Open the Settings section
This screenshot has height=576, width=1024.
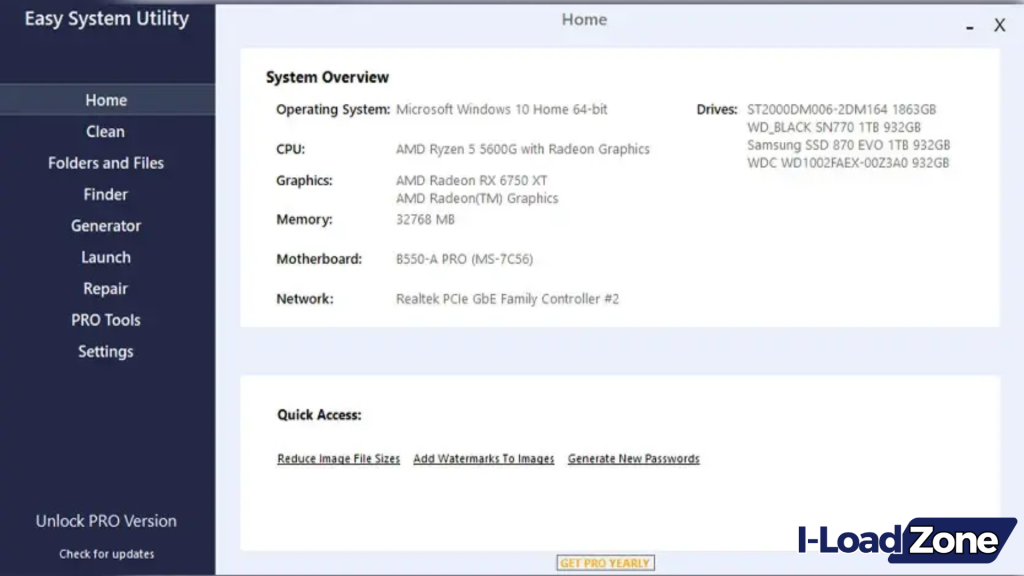point(105,351)
